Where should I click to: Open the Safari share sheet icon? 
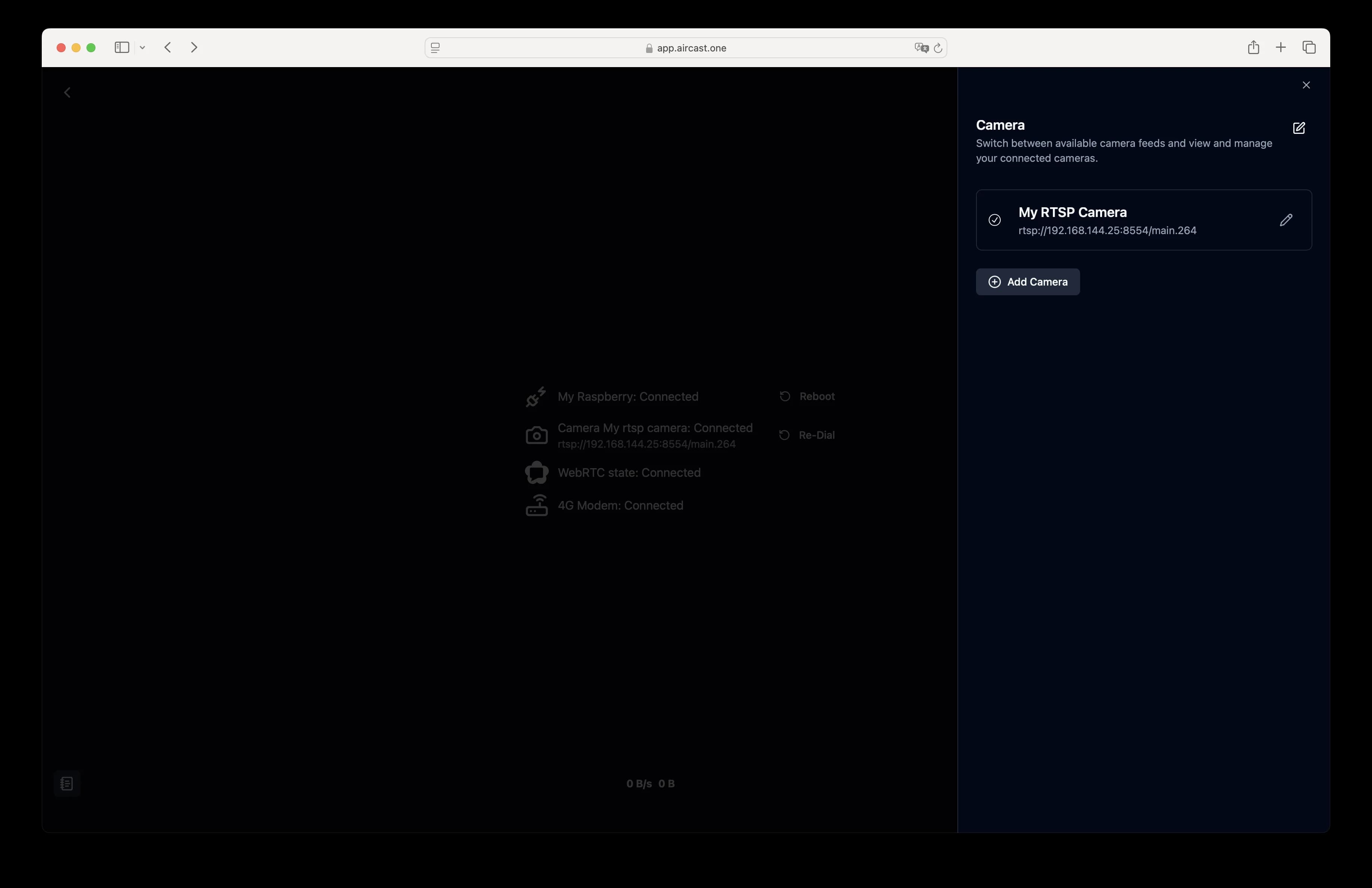1255,47
